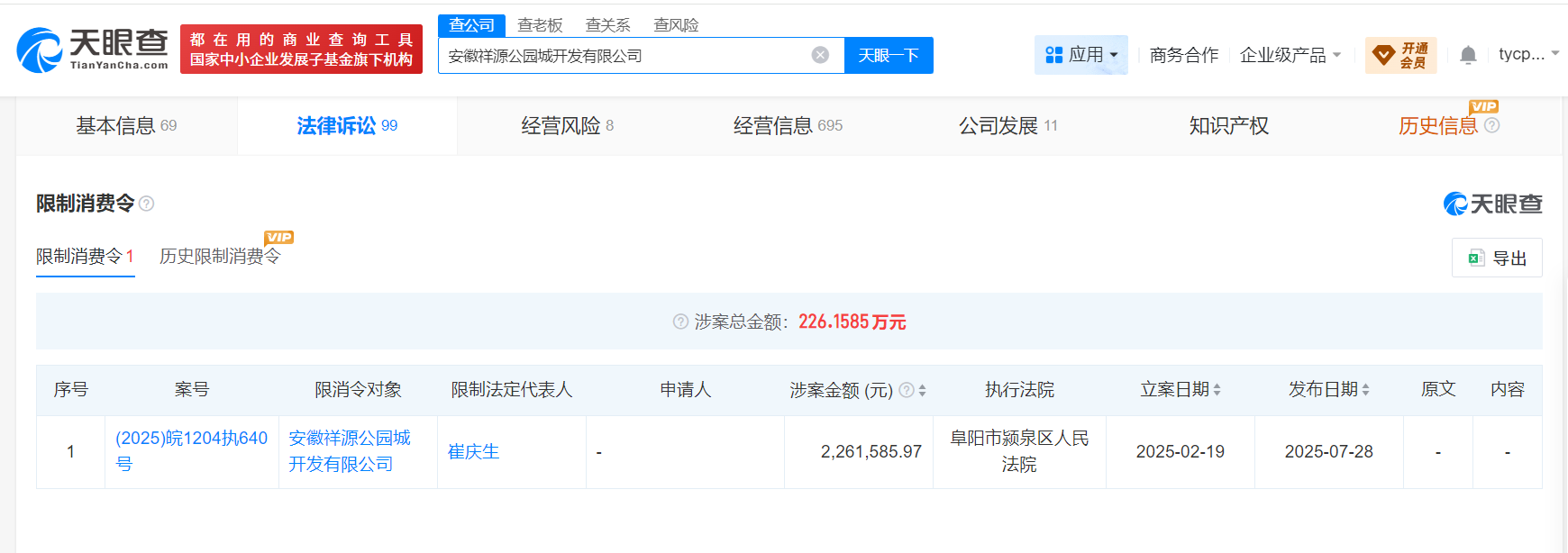Open the 公司发展 tab
Image resolution: width=1568 pixels, height=553 pixels.
pos(1007,125)
